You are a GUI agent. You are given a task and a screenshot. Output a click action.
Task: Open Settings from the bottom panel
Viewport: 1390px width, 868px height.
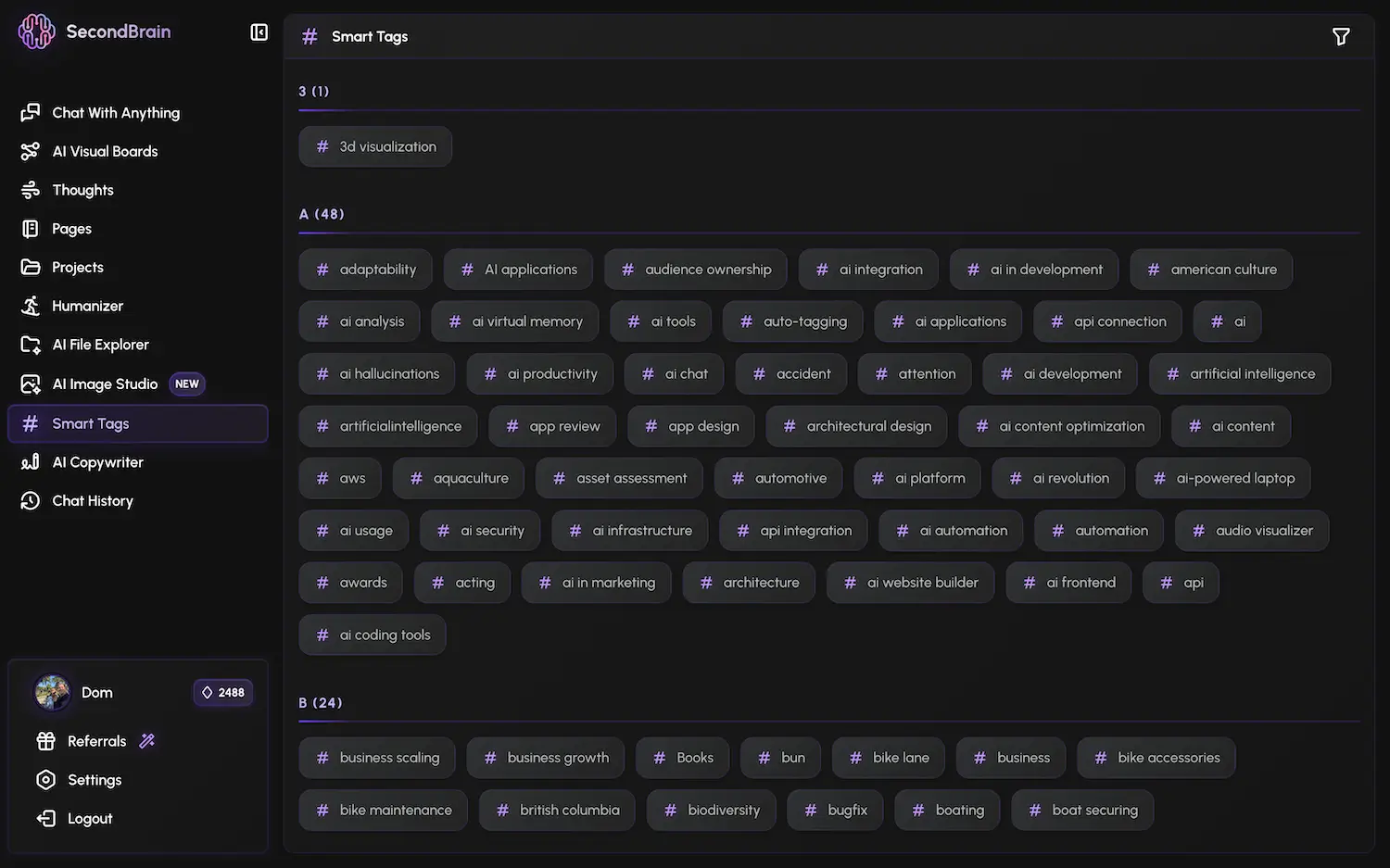[95, 779]
